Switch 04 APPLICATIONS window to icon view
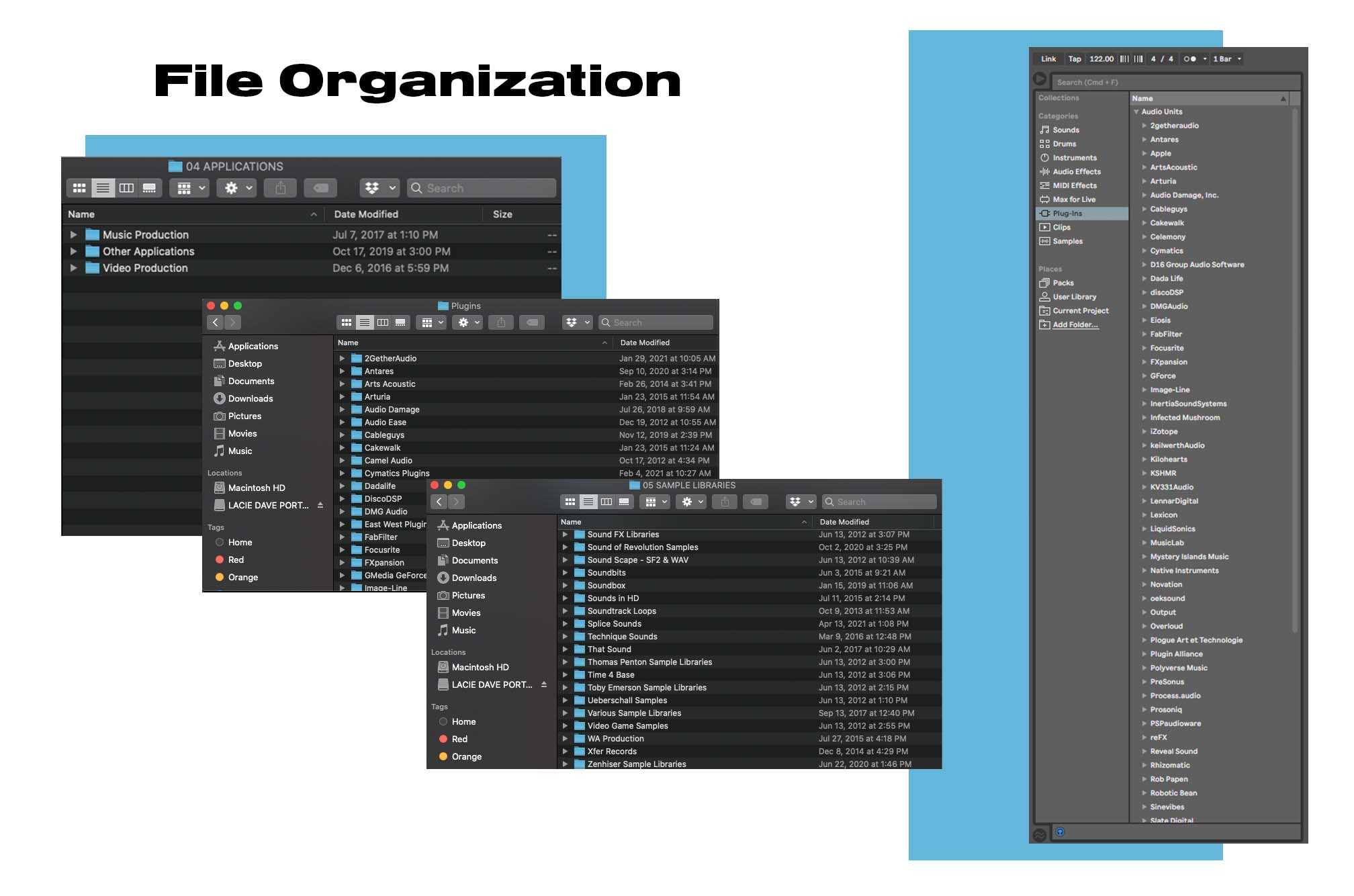The height and width of the screenshot is (896, 1354). [79, 188]
